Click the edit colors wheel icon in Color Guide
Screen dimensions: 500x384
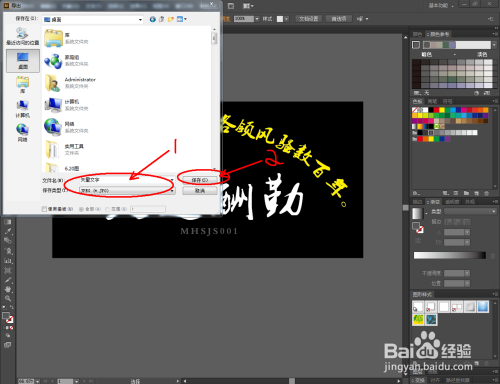(x=477, y=93)
